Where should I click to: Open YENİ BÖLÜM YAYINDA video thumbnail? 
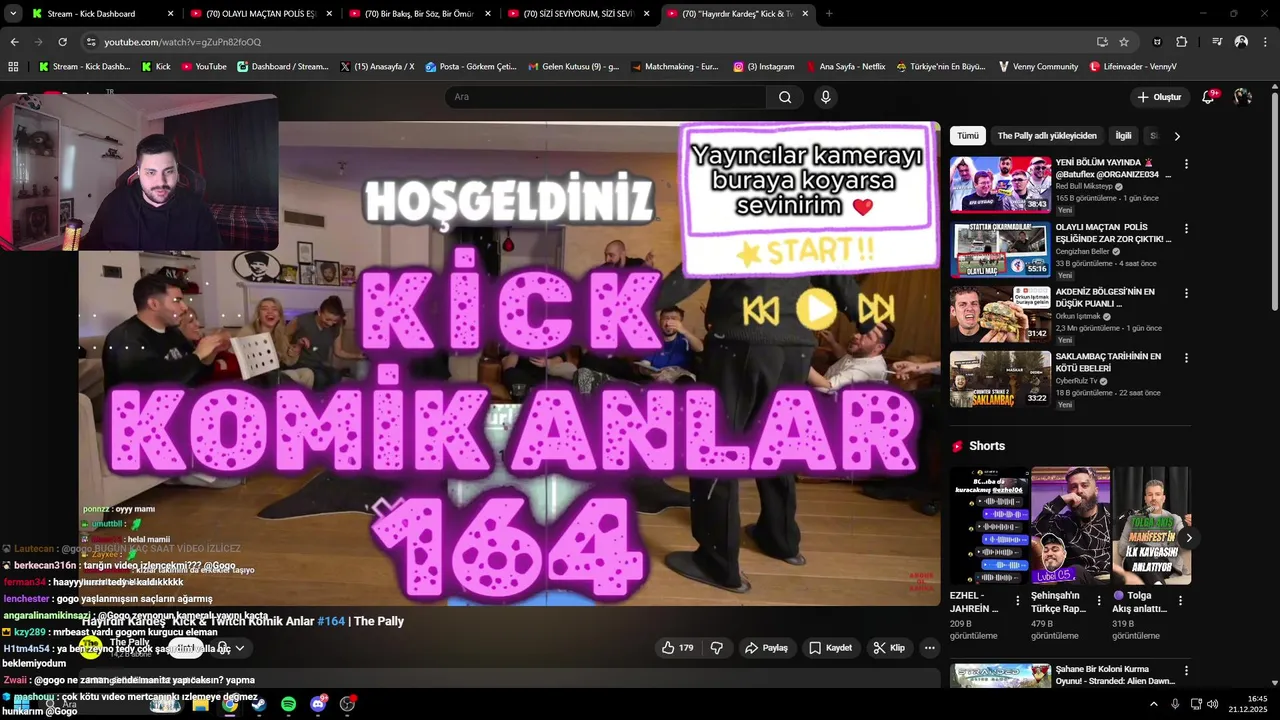point(1000,184)
